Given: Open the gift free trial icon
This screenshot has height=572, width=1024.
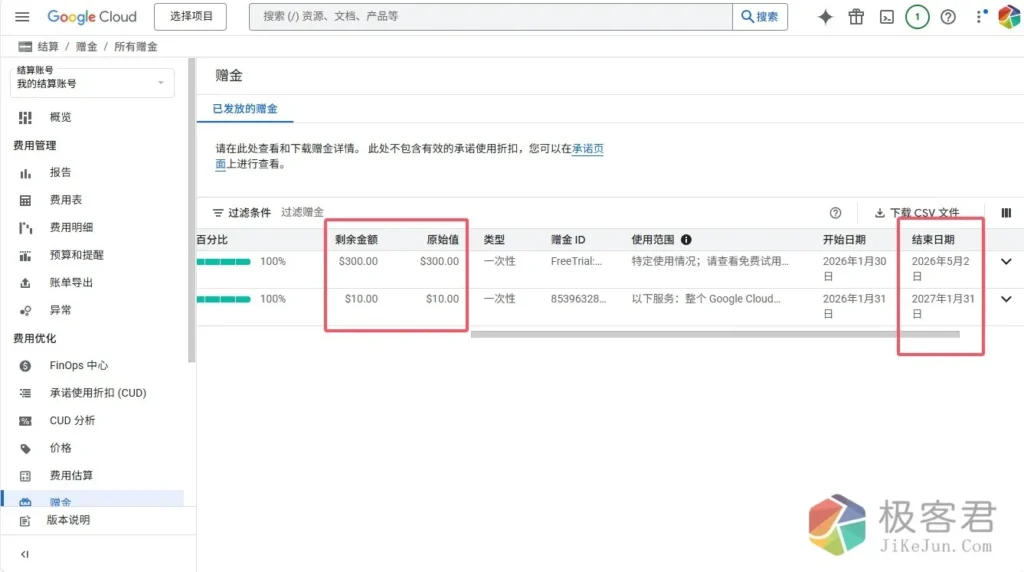Looking at the screenshot, I should click(856, 17).
